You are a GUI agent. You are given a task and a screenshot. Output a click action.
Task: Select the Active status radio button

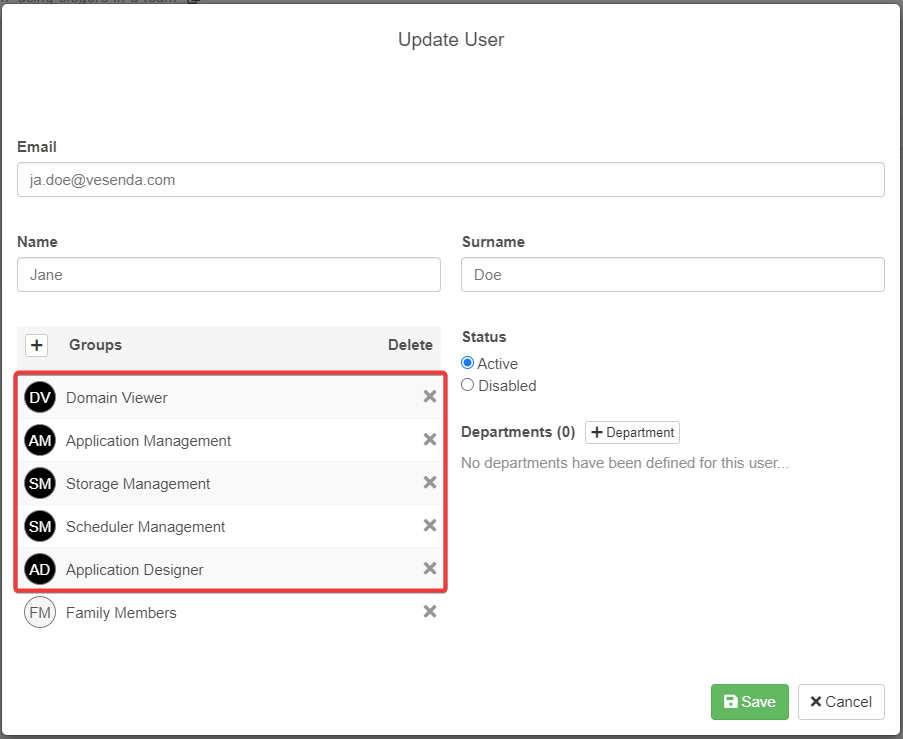(x=468, y=363)
